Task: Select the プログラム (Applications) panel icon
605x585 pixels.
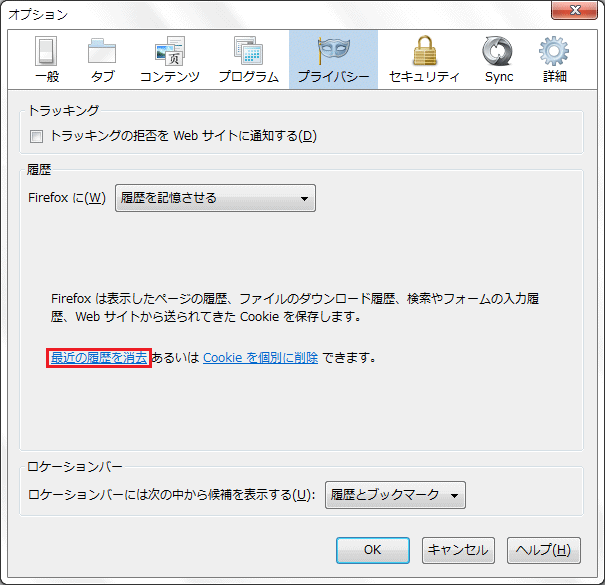Action: pos(248,59)
